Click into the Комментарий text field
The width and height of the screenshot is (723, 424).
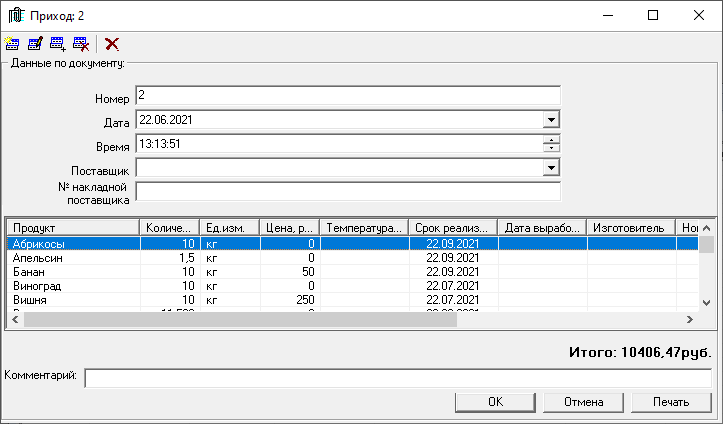coord(397,378)
